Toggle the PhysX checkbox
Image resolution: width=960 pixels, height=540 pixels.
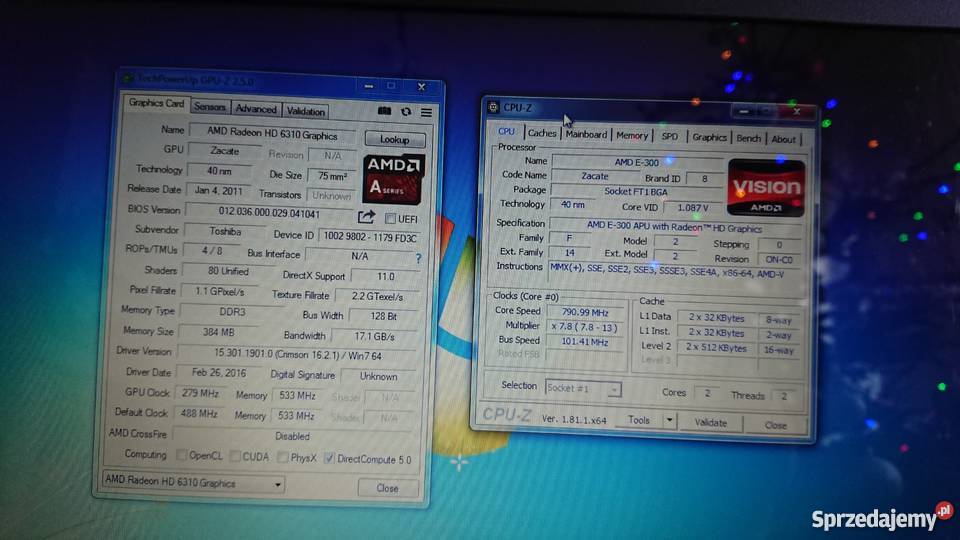pyautogui.click(x=282, y=457)
